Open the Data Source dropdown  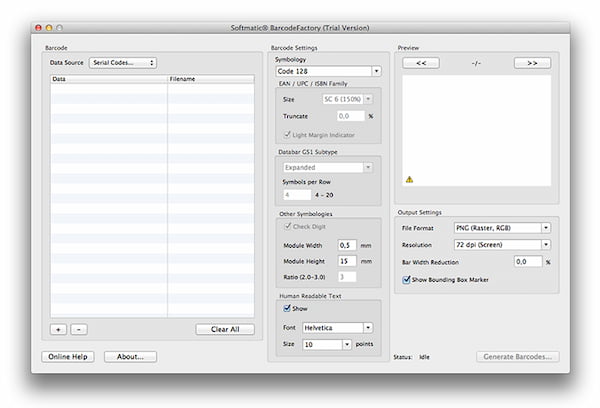point(123,63)
